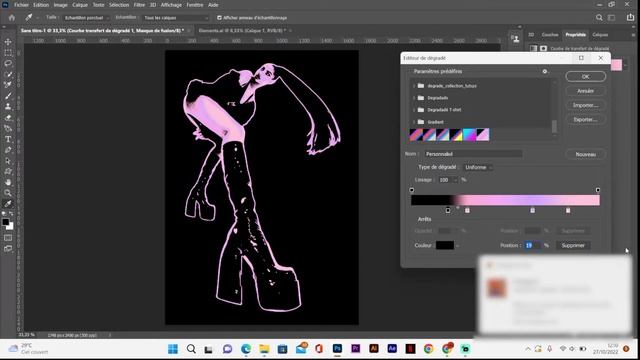Screen dimensions: 640x360
Task: Open Photoshop icon in taskbar
Action: click(x=337, y=349)
